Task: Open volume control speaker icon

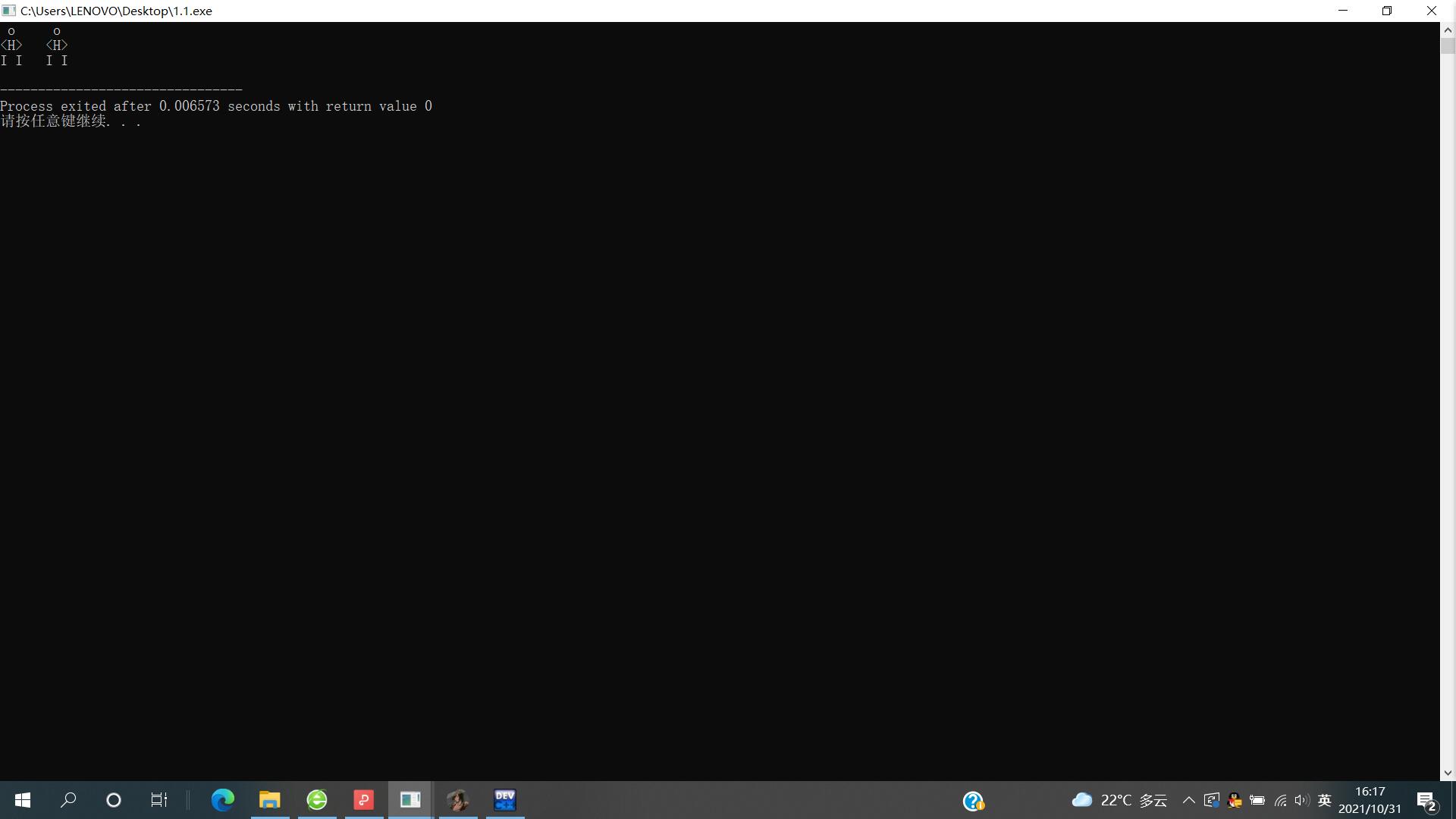Action: pyautogui.click(x=1302, y=801)
